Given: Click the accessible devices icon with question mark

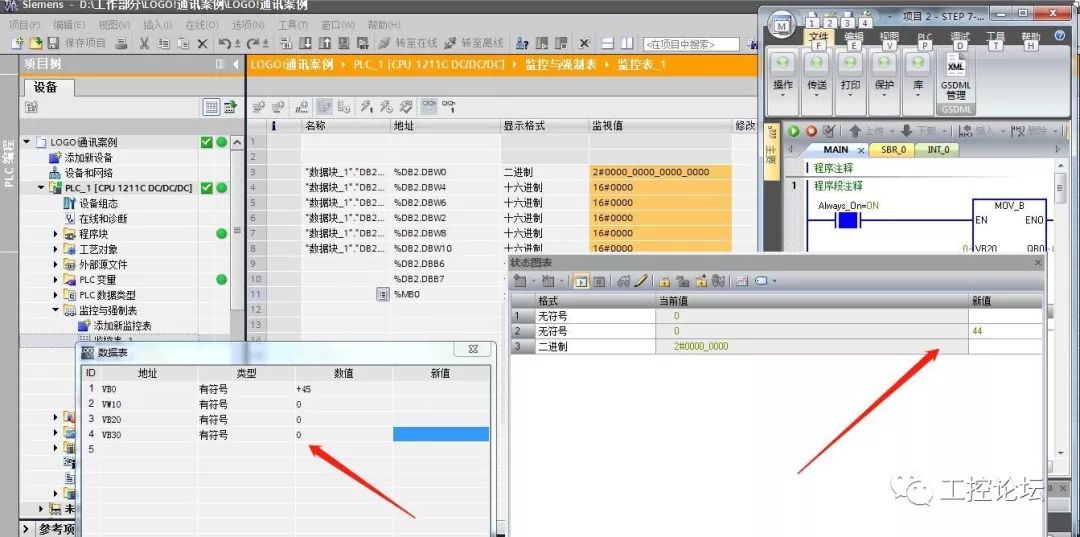Looking at the screenshot, I should pyautogui.click(x=522, y=43).
